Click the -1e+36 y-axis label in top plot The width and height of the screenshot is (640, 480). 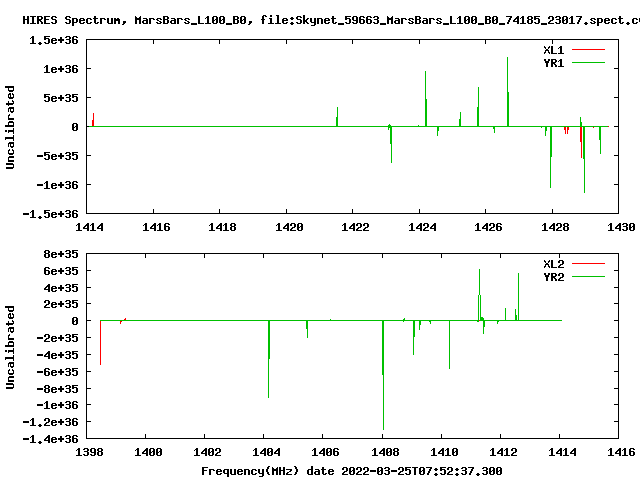(57, 185)
